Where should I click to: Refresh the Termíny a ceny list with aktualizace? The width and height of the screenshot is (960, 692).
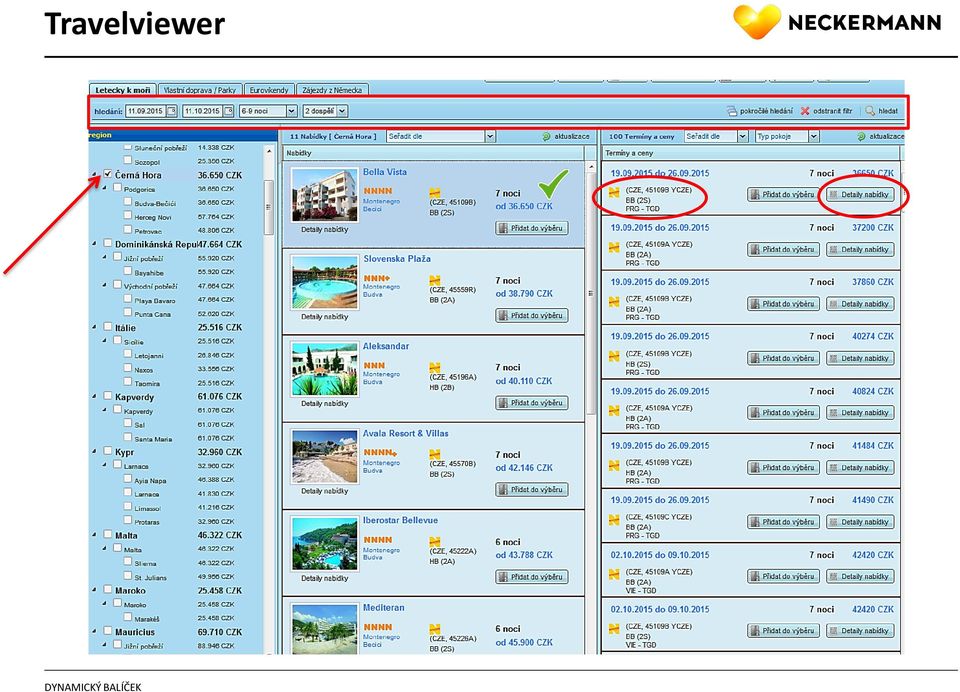pos(880,137)
